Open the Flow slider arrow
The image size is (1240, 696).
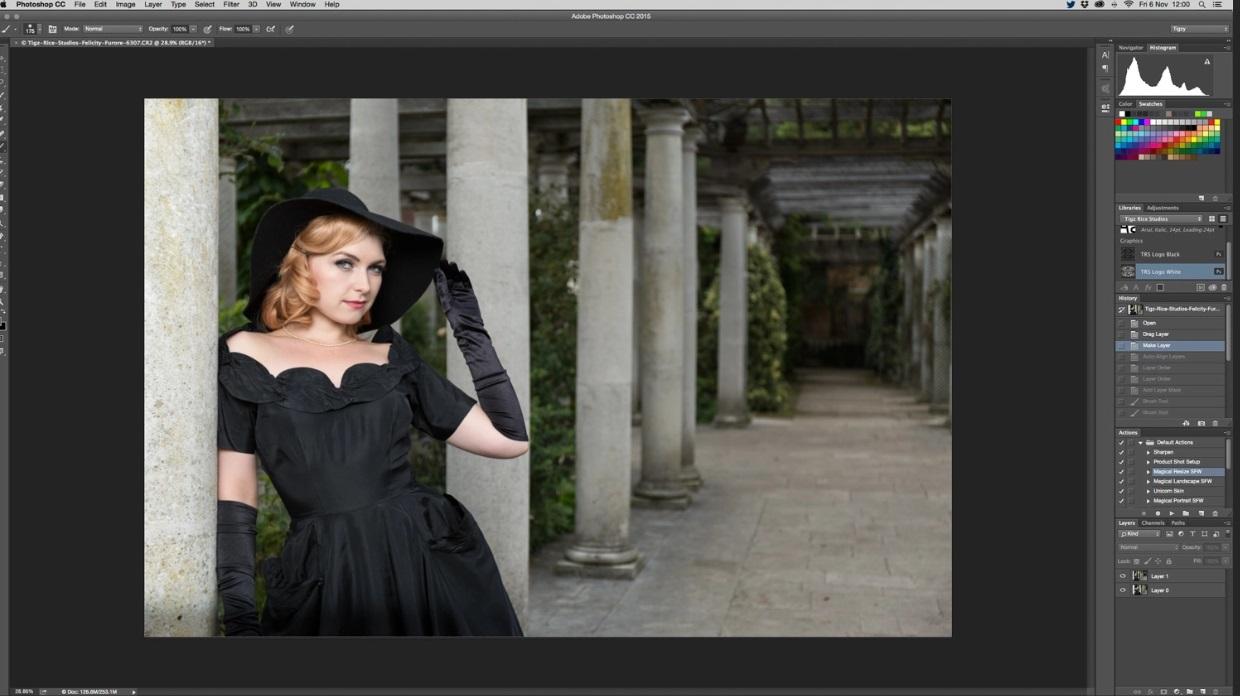(256, 29)
